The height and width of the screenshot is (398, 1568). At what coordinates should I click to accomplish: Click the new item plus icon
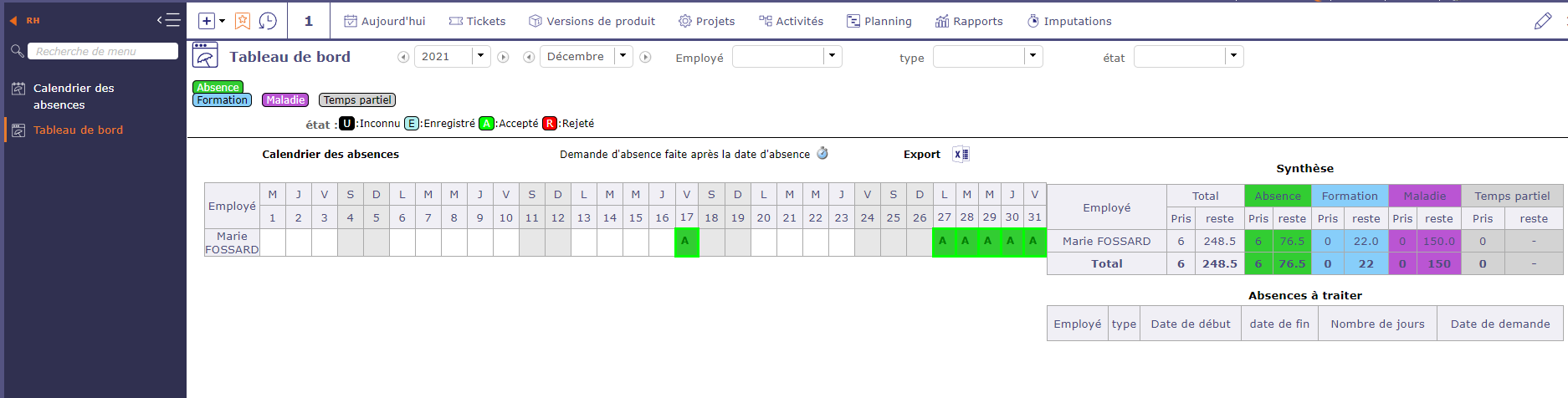coord(207,21)
